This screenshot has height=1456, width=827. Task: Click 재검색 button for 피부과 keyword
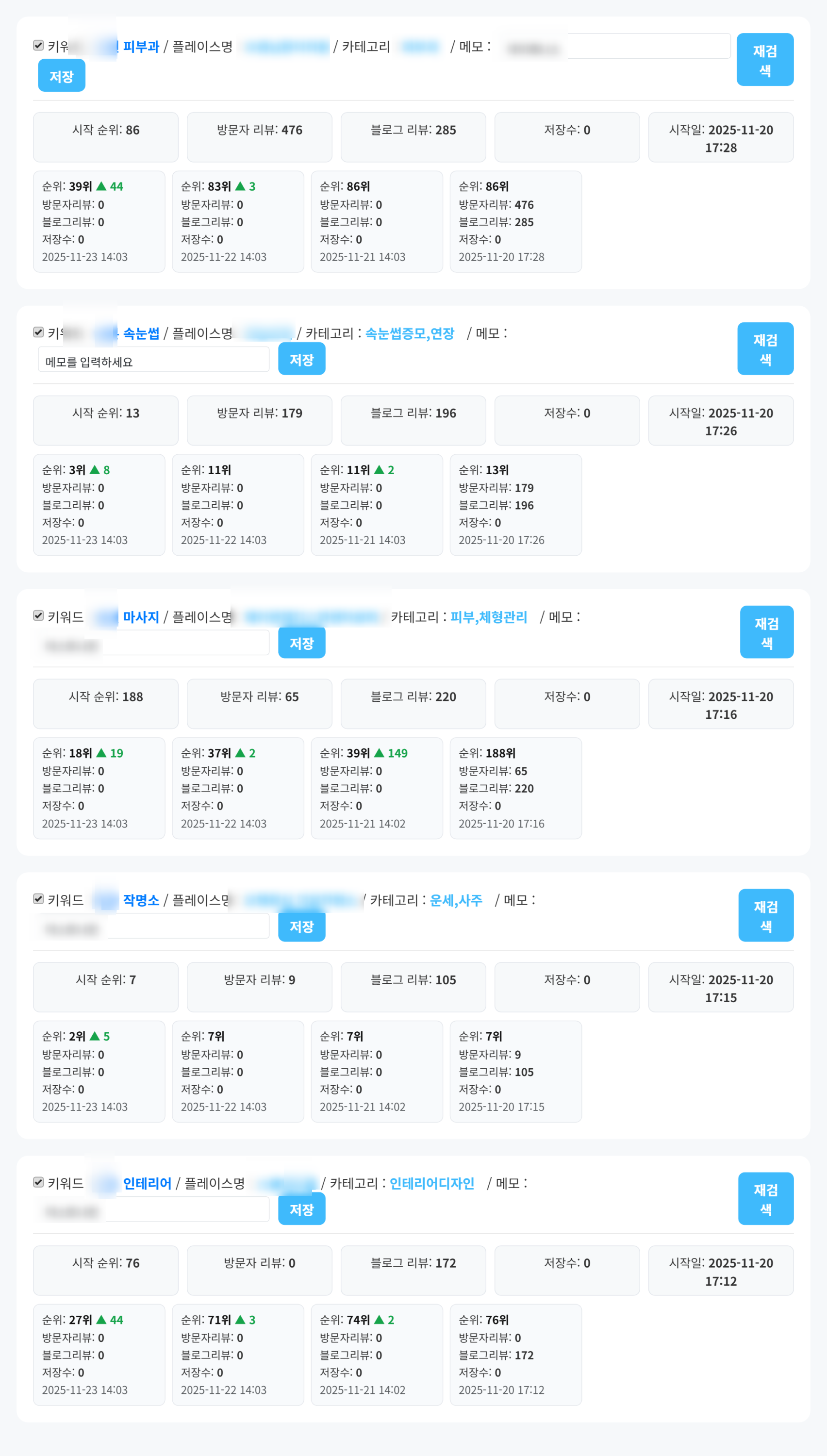764,60
